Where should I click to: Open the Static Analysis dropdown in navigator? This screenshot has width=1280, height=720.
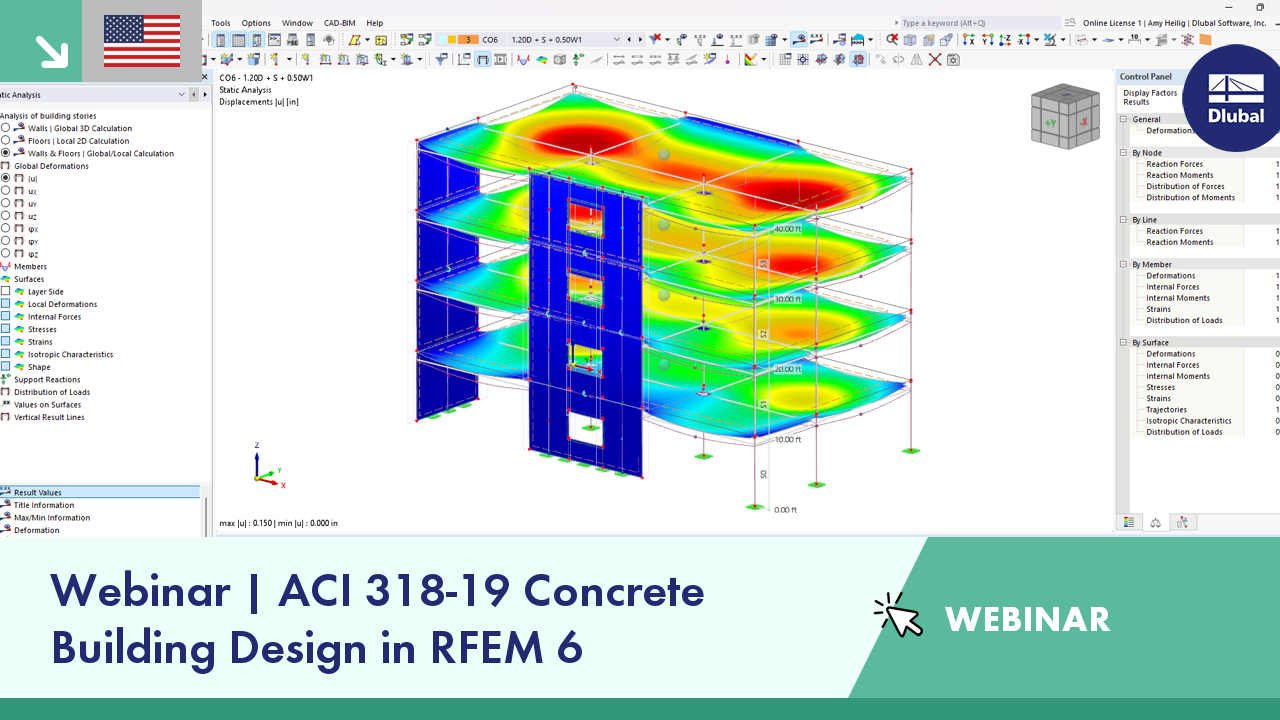181,95
